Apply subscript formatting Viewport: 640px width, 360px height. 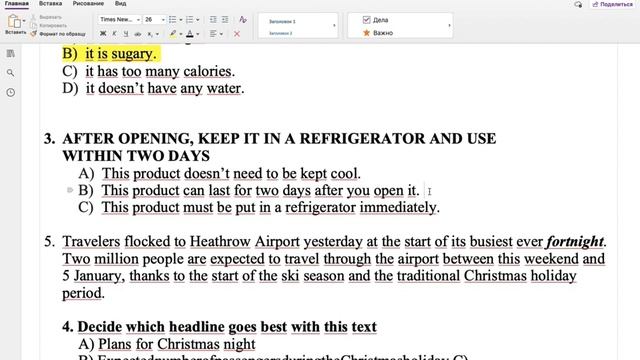coord(150,34)
